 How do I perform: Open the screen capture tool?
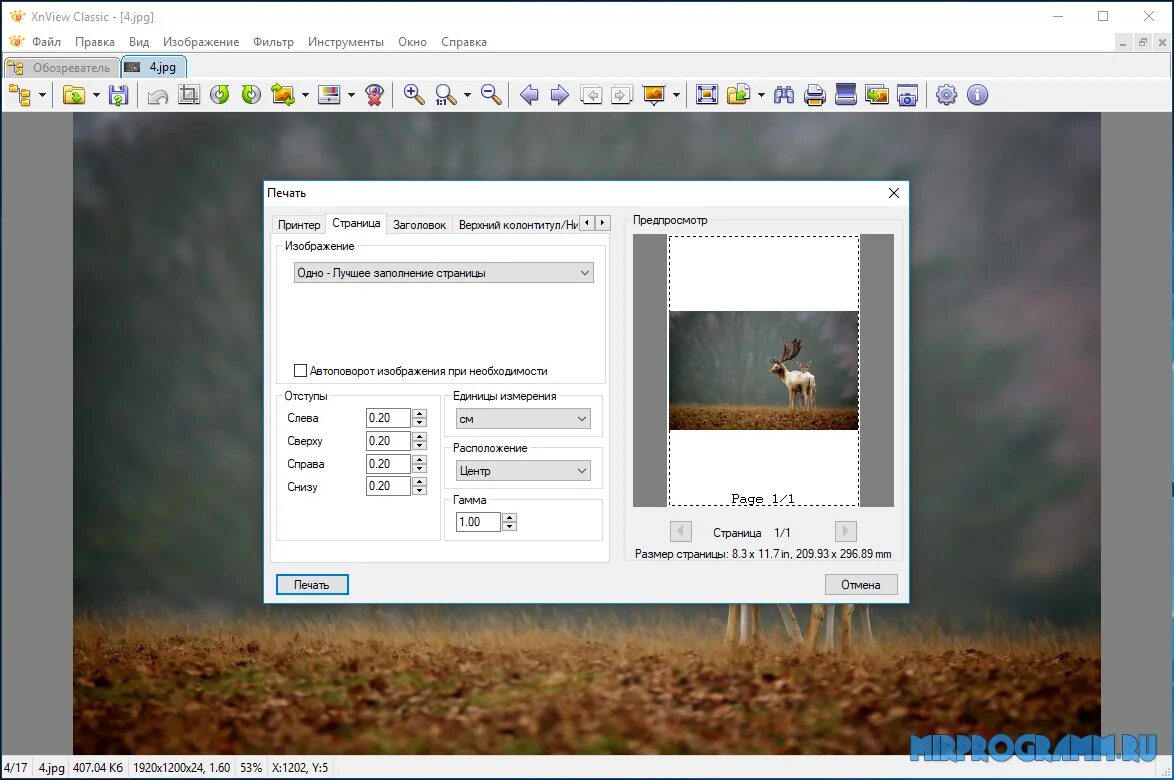tap(907, 94)
